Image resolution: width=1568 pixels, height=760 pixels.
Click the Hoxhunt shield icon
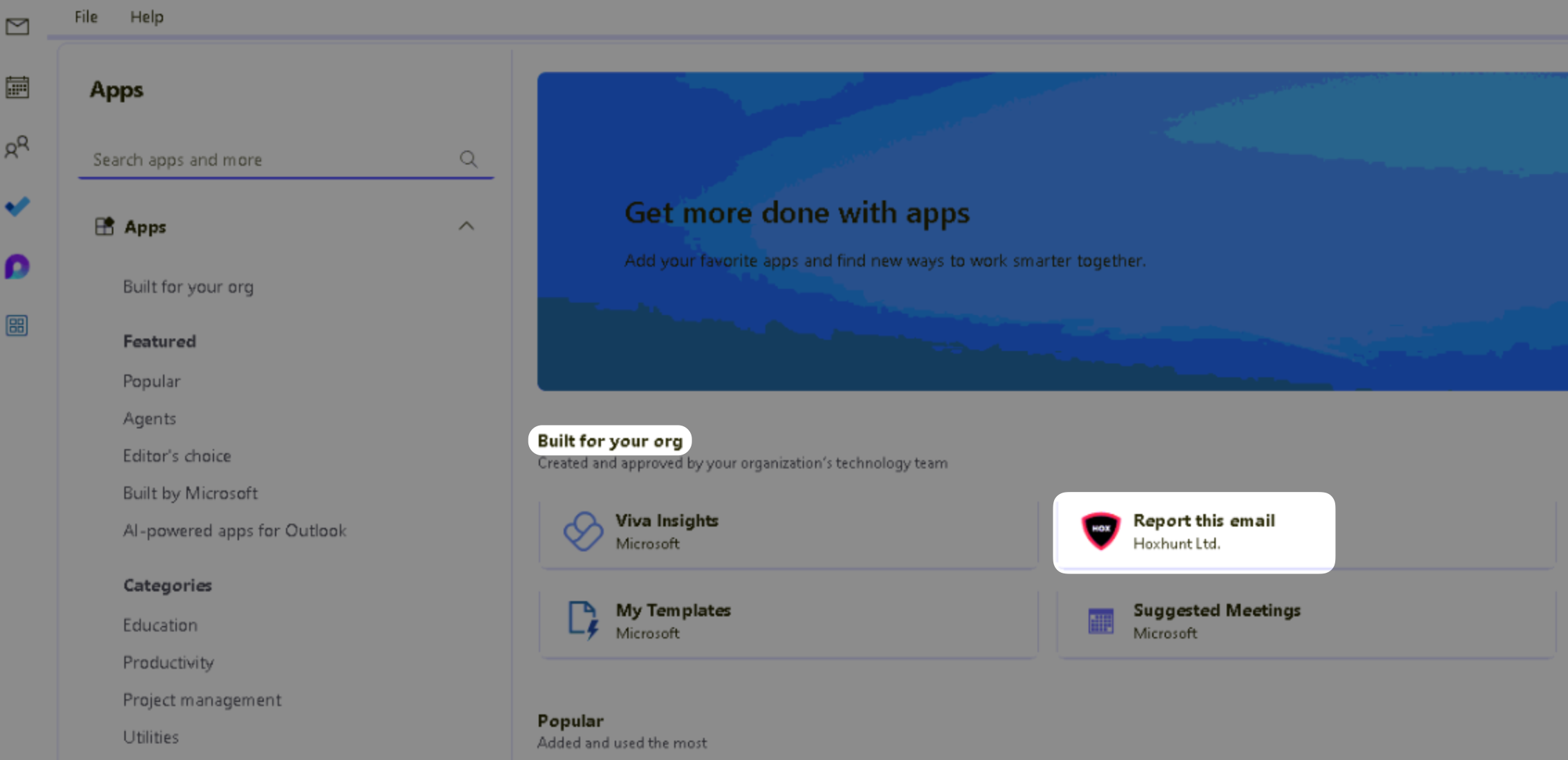click(x=1100, y=531)
